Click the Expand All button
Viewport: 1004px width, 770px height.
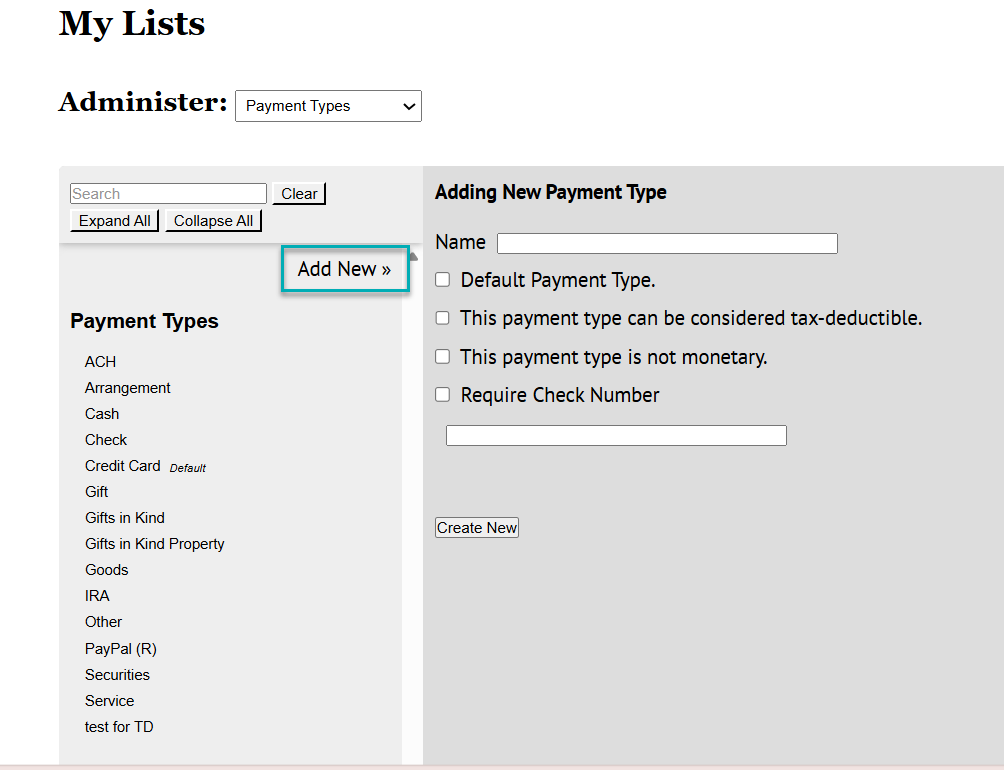[x=115, y=221]
